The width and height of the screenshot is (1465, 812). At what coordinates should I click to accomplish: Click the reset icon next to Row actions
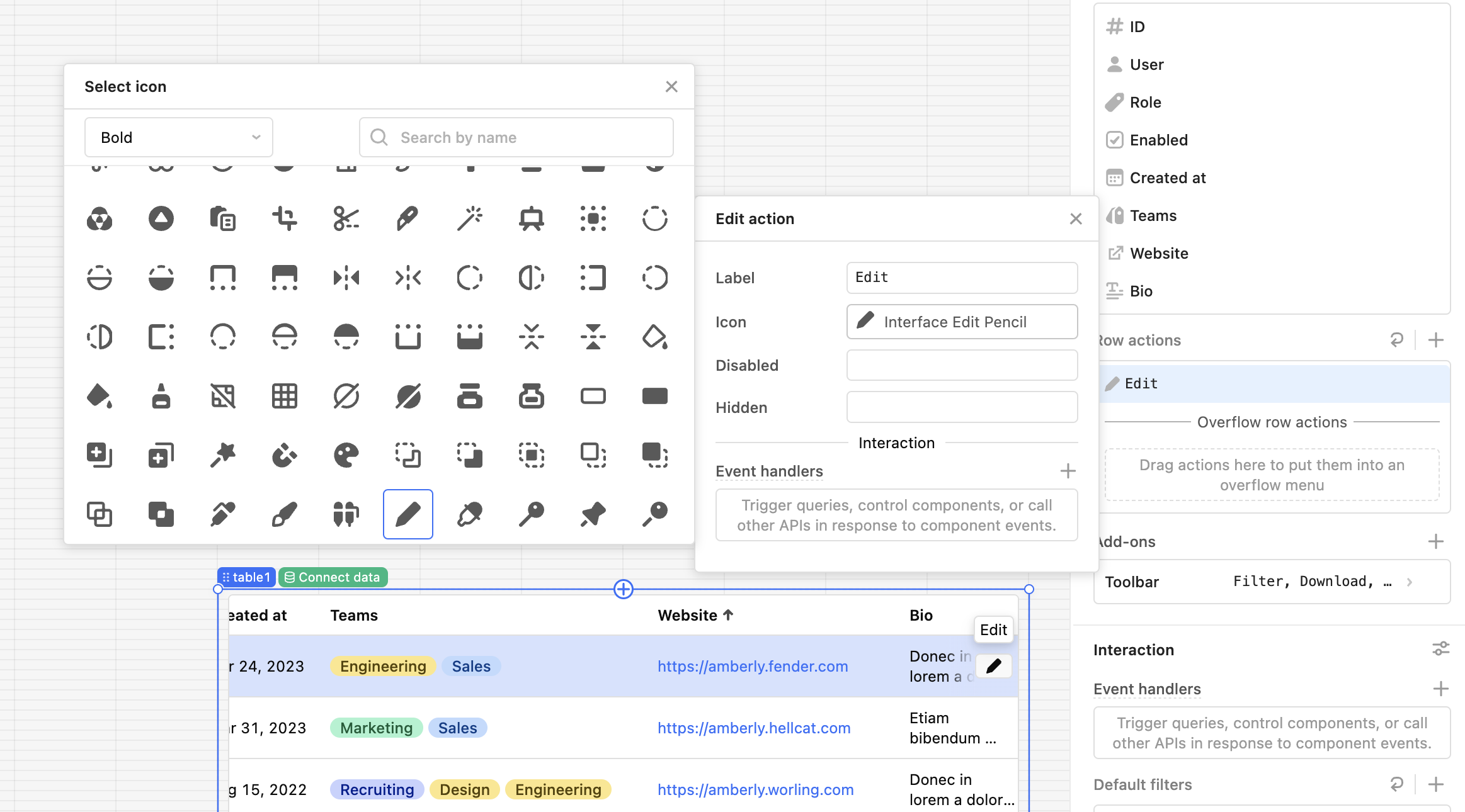tap(1397, 340)
